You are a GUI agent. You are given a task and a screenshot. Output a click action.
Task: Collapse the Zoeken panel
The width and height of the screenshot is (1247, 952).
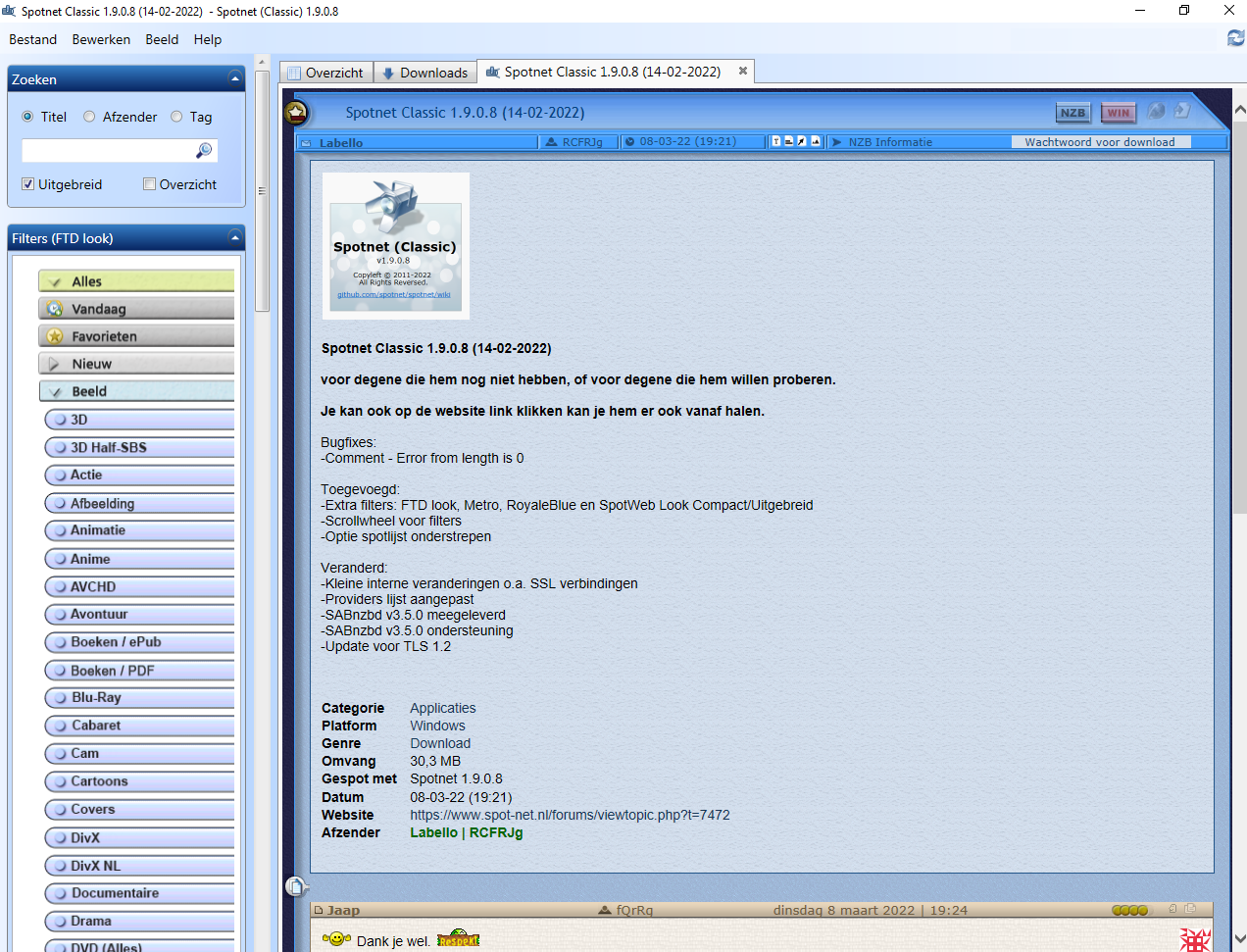pos(234,77)
